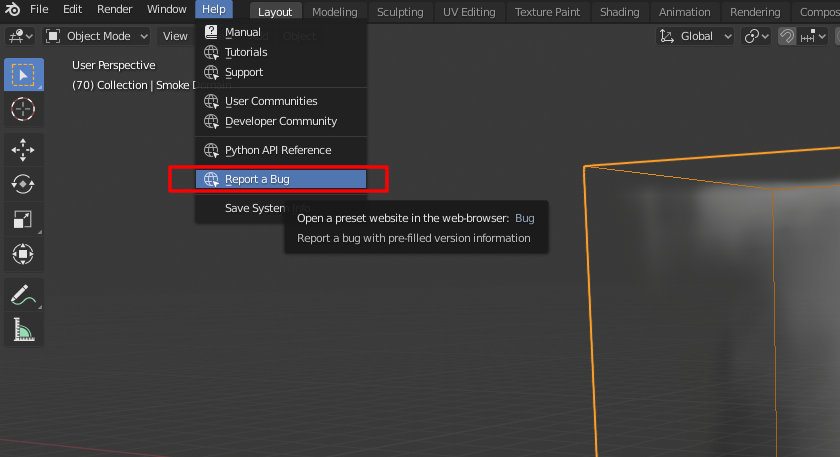Close the Help menu

214,9
